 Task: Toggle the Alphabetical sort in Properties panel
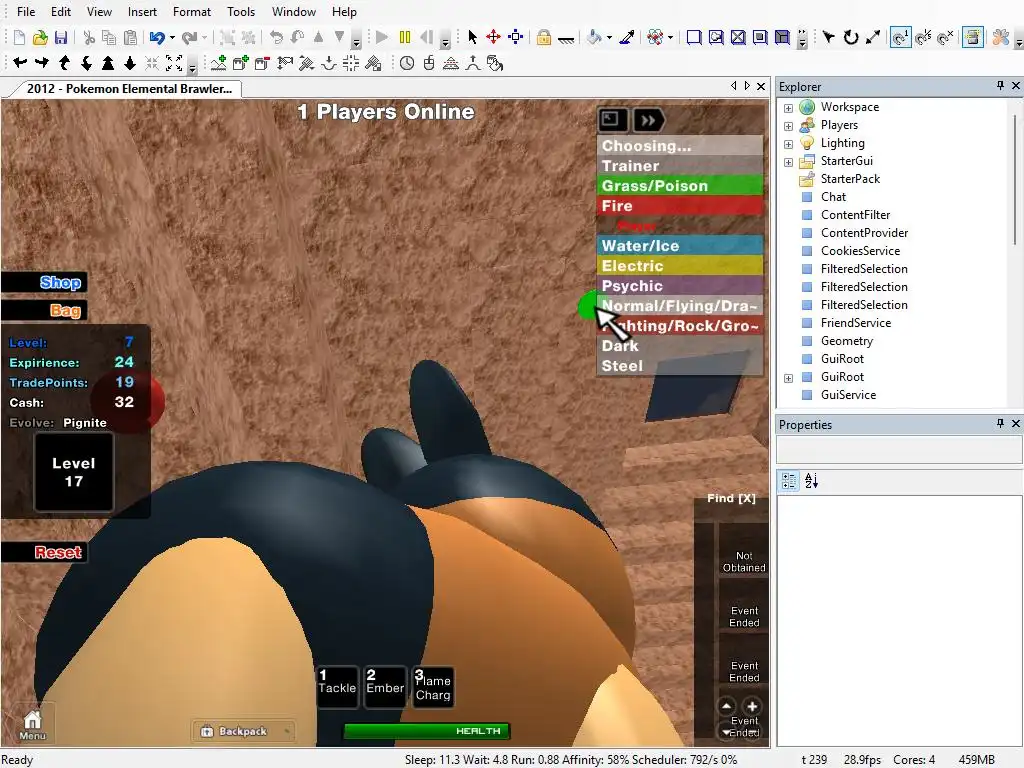pyautogui.click(x=811, y=481)
